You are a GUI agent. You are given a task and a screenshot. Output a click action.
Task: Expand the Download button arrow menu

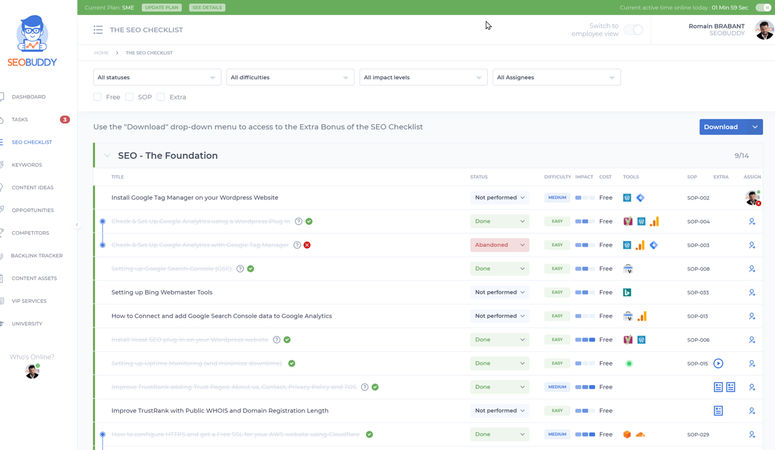[755, 127]
